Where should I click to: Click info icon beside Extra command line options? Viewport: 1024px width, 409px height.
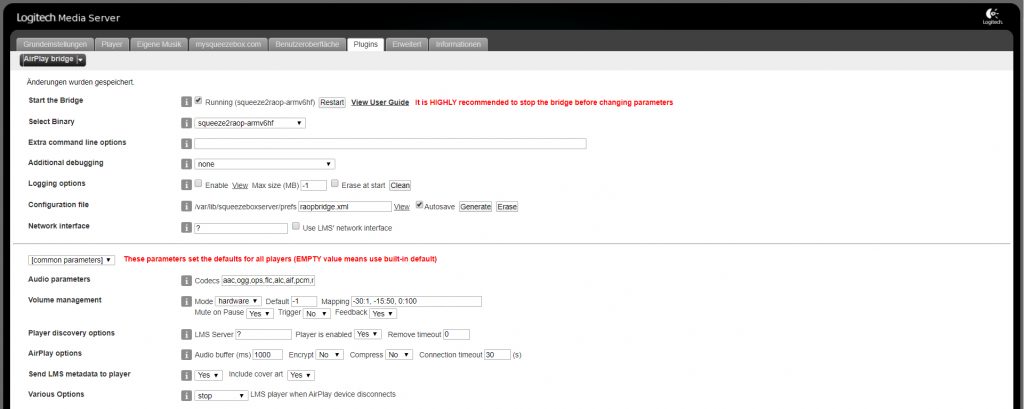coord(186,144)
